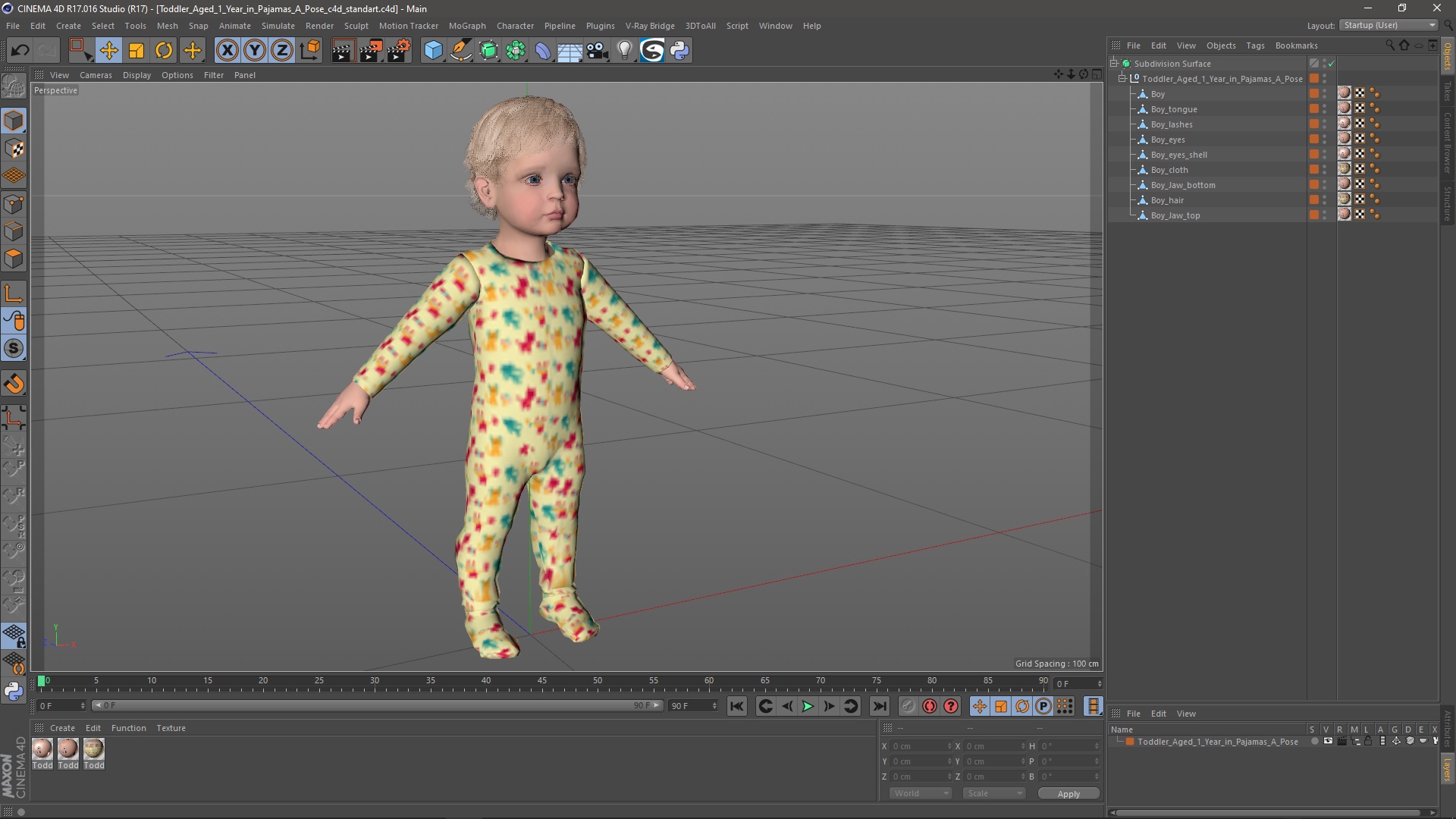Click Boy_hair material tag
Screen dimensions: 1456x819
tap(1344, 199)
